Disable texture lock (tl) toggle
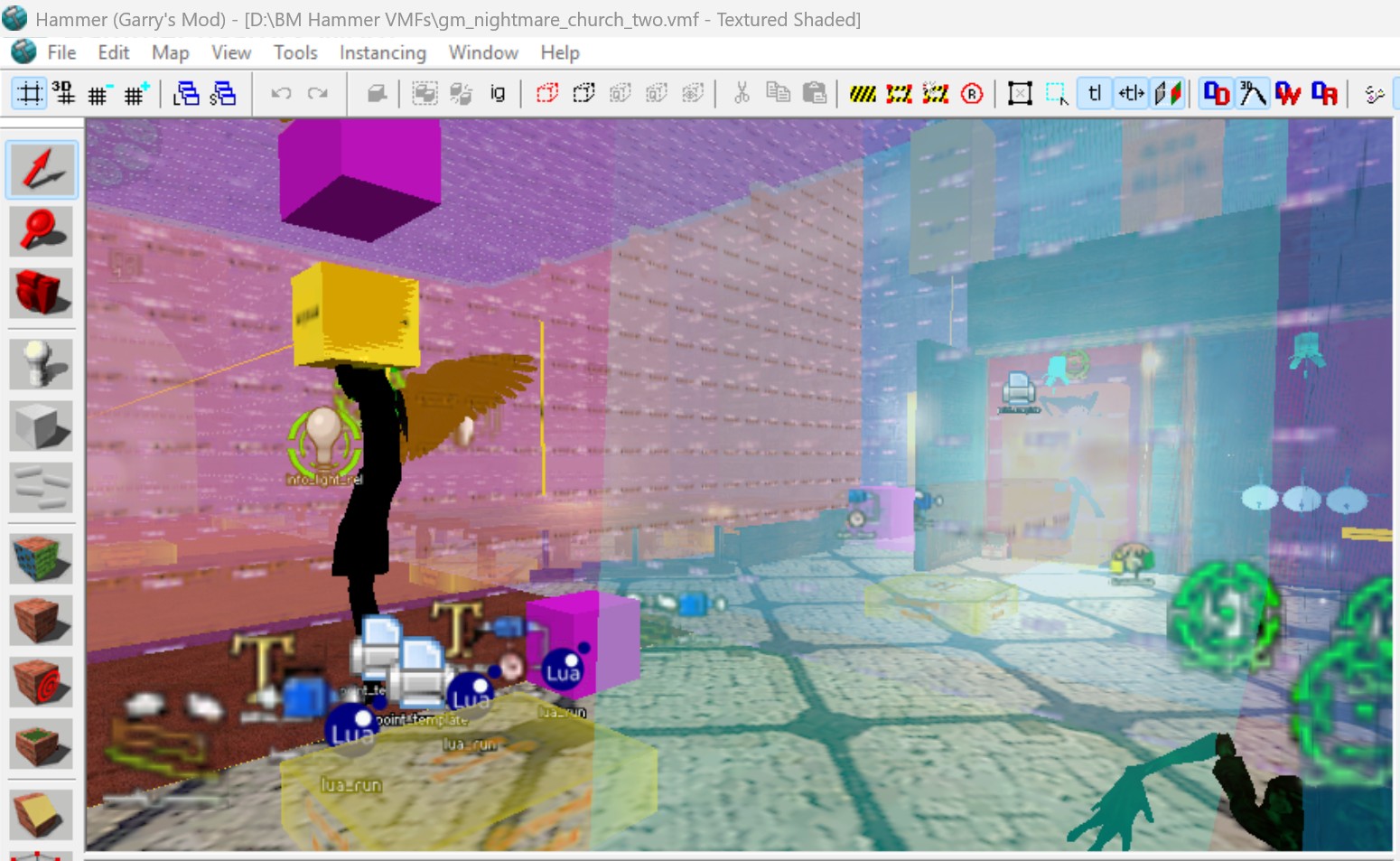The height and width of the screenshot is (861, 1400). 1094,93
